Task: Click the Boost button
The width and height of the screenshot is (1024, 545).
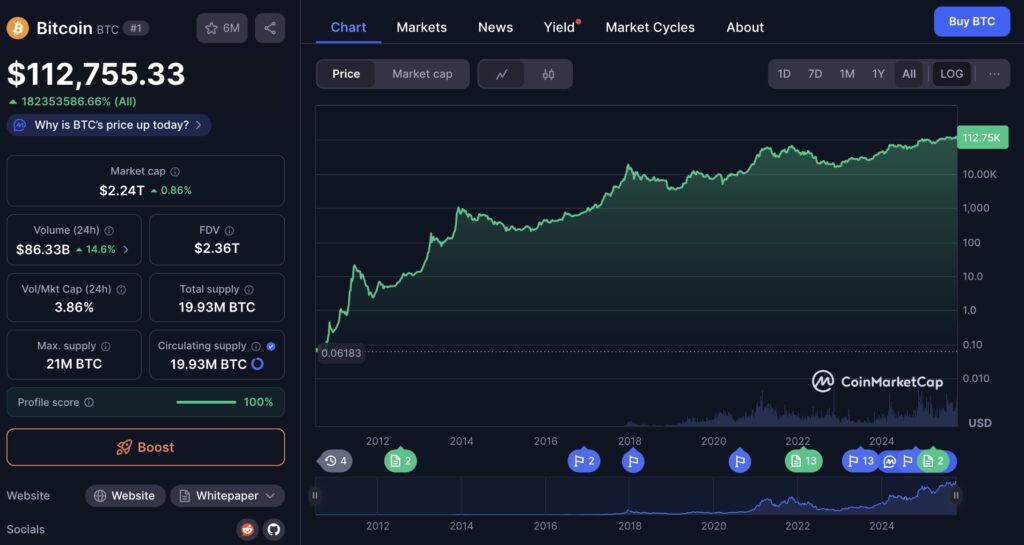Action: coord(146,447)
